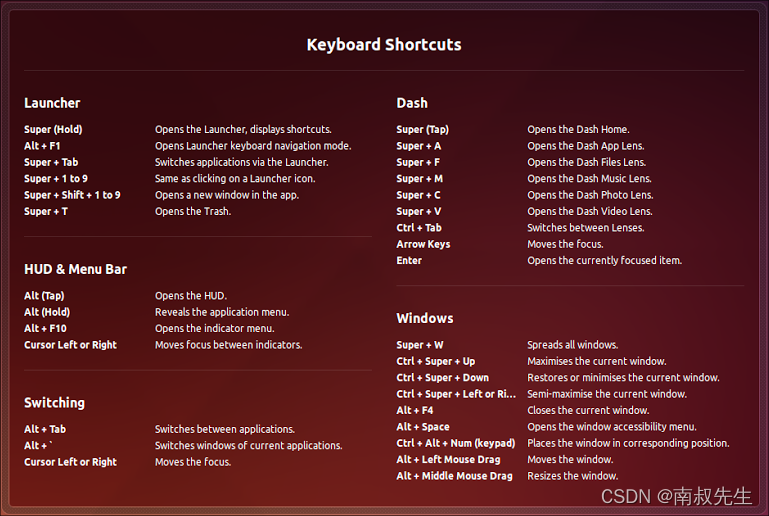Select the Windows section heading
Image resolution: width=769 pixels, height=516 pixels.
(x=425, y=318)
